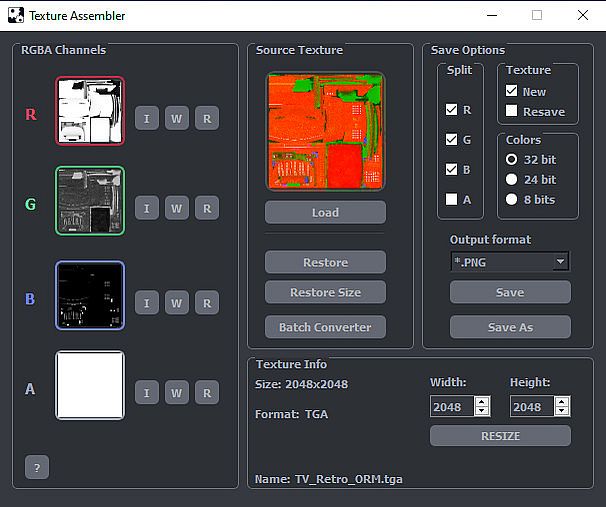This screenshot has width=606, height=507.
Task: Uncheck the R split checkbox
Action: [452, 109]
